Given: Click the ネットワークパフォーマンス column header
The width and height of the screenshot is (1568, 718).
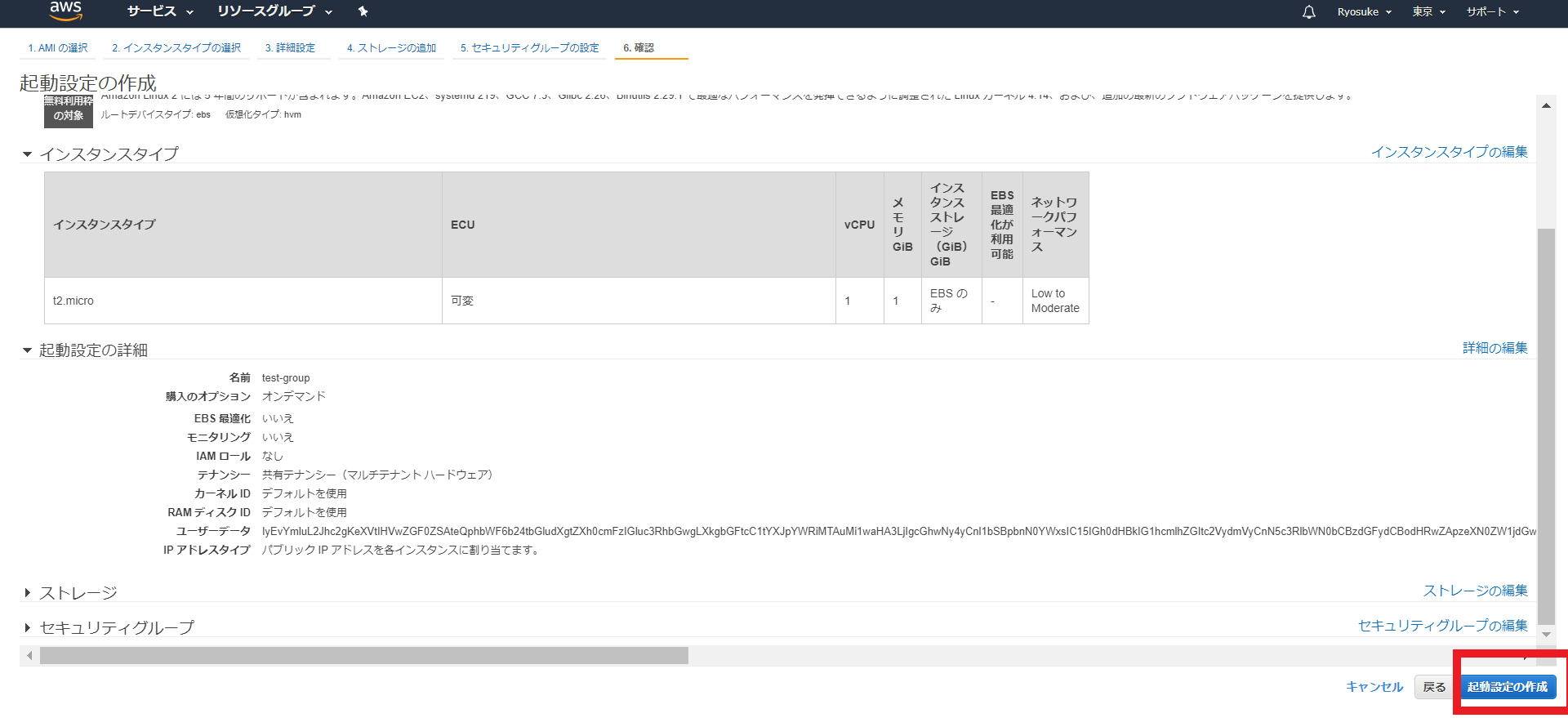Looking at the screenshot, I should point(1055,225).
